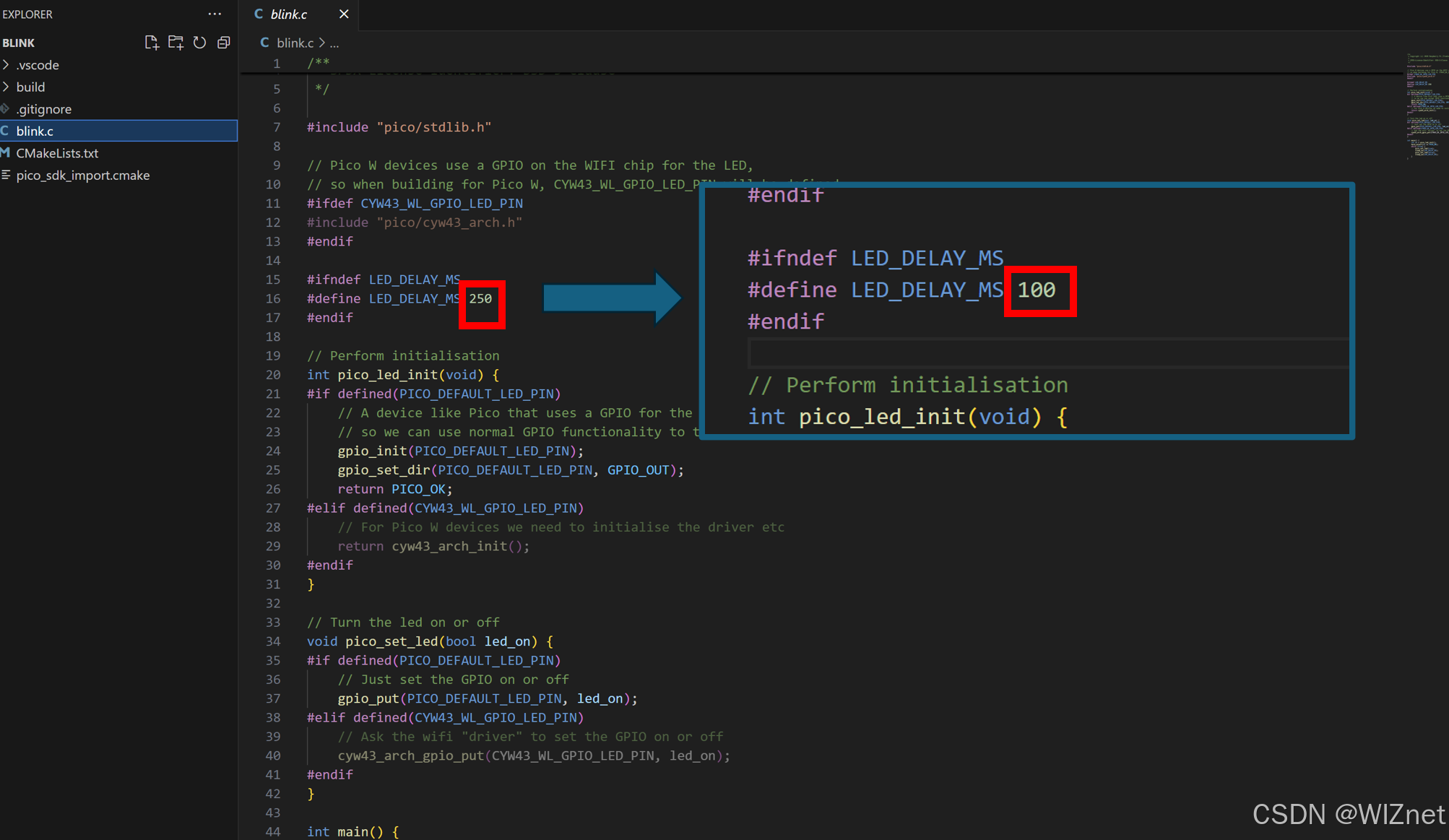Click the CMakeLists.txt file icon
Image resolution: width=1449 pixels, height=840 pixels.
tap(6, 152)
